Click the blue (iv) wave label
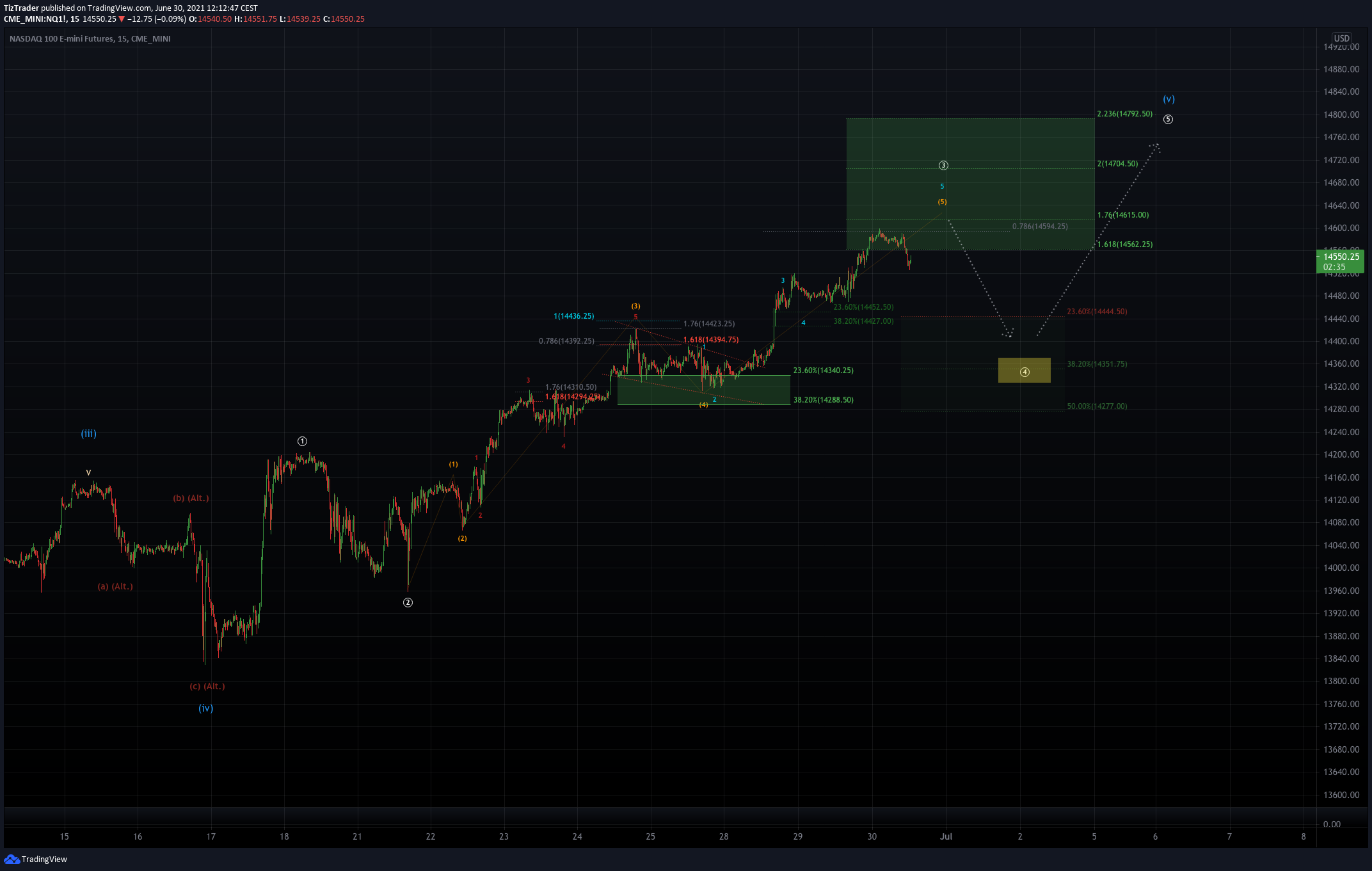Image resolution: width=1372 pixels, height=871 pixels. pyautogui.click(x=205, y=708)
